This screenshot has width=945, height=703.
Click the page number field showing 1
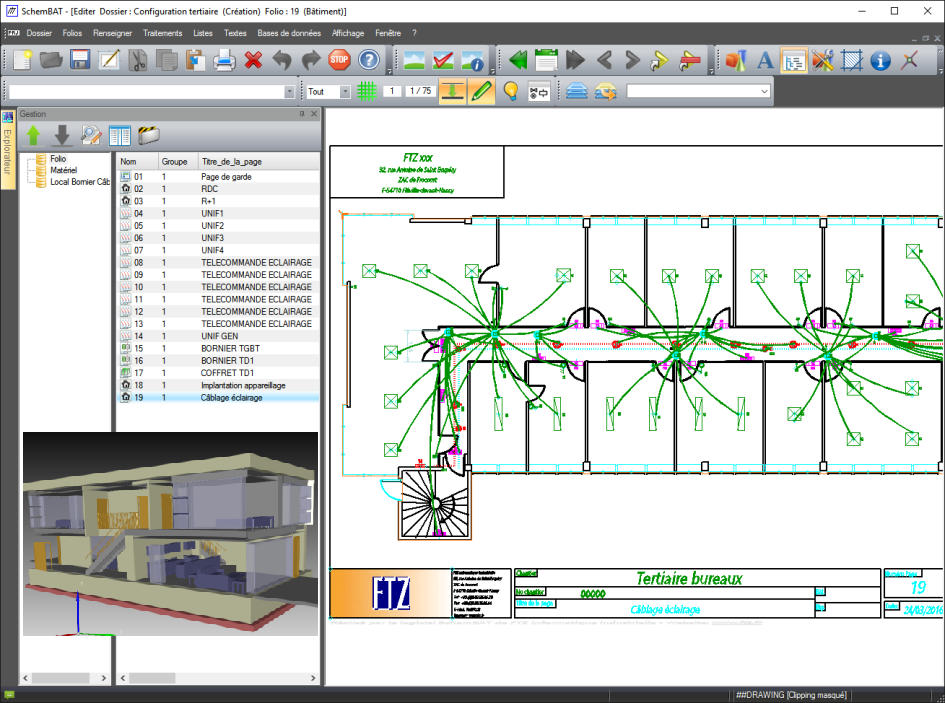click(x=392, y=91)
